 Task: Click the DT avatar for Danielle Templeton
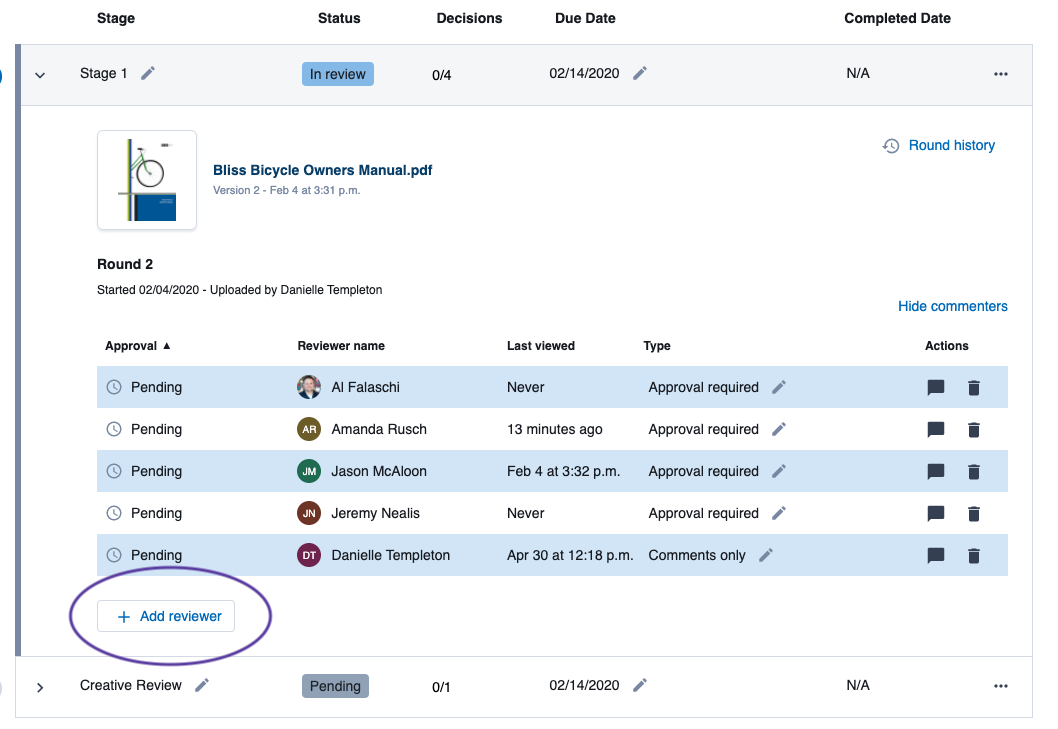309,555
